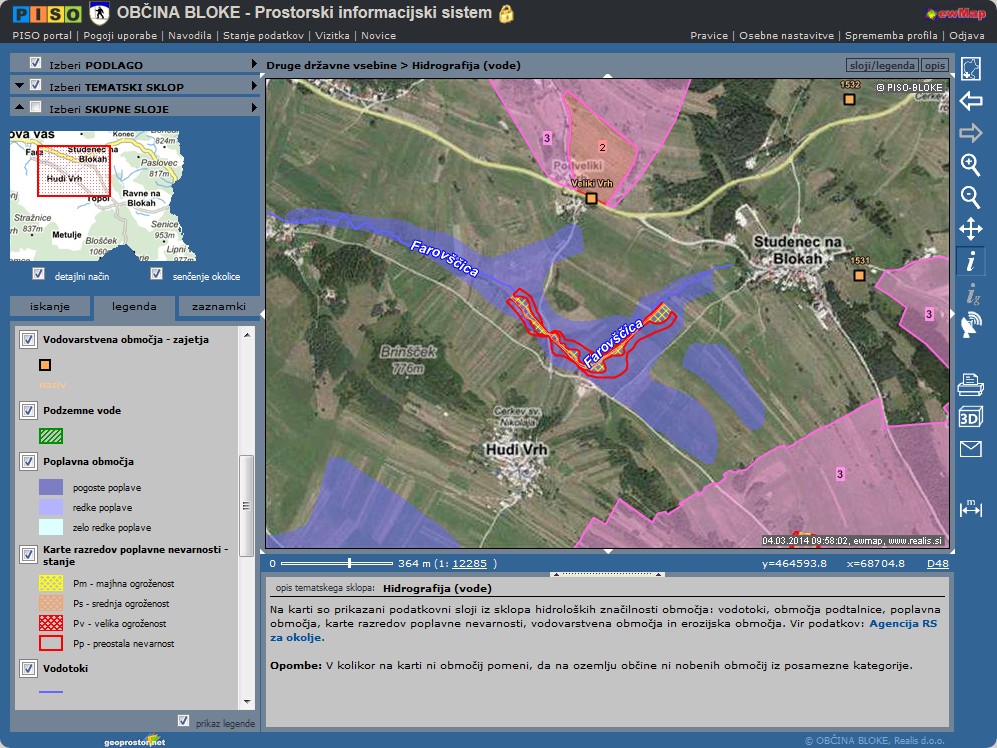
Task: Select the pan map arrows tool
Action: pyautogui.click(x=970, y=229)
